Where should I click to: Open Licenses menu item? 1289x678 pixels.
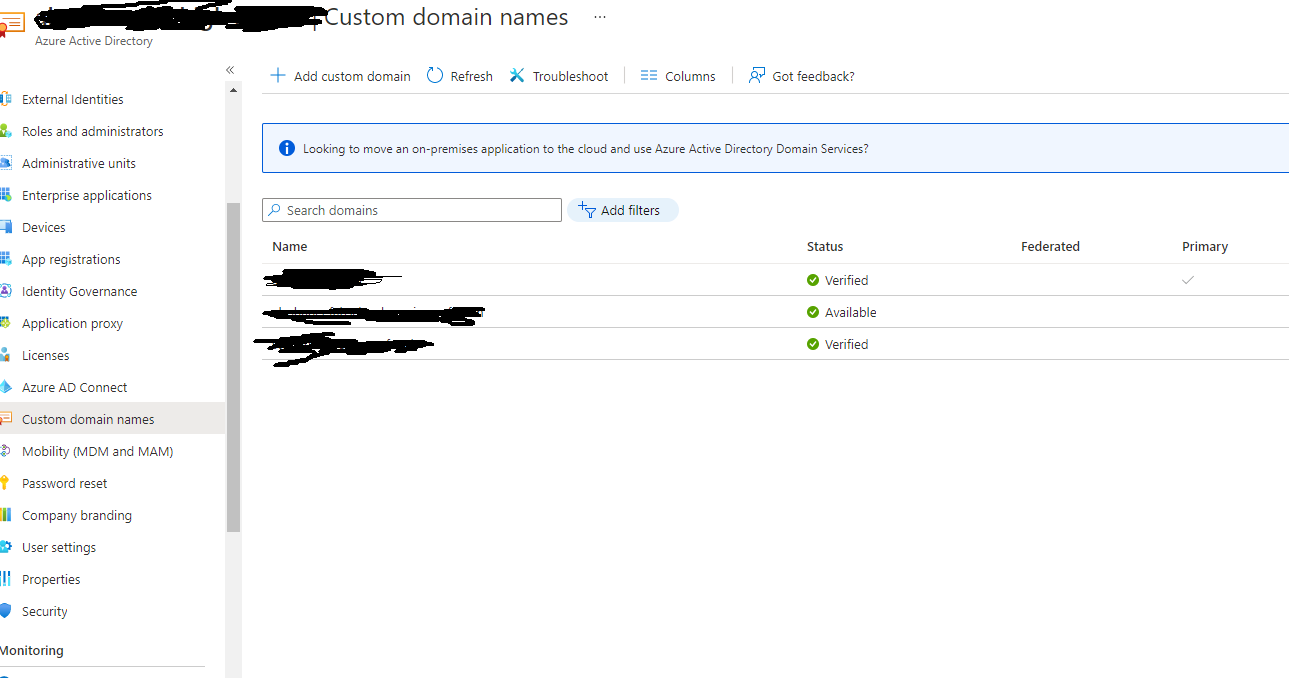pyautogui.click(x=46, y=355)
